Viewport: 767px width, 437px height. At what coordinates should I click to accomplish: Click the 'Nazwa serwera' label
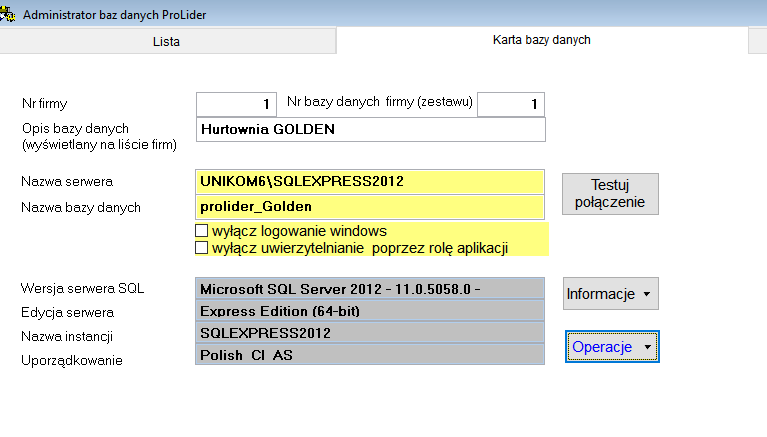coord(67,182)
